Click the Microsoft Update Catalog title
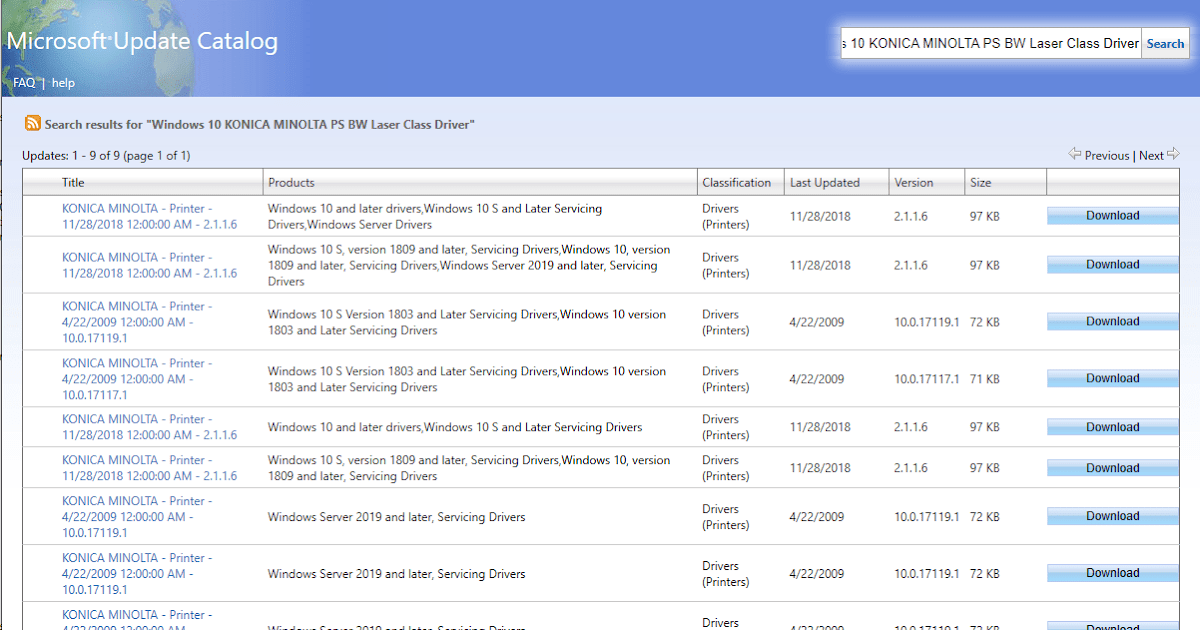 coord(142,42)
